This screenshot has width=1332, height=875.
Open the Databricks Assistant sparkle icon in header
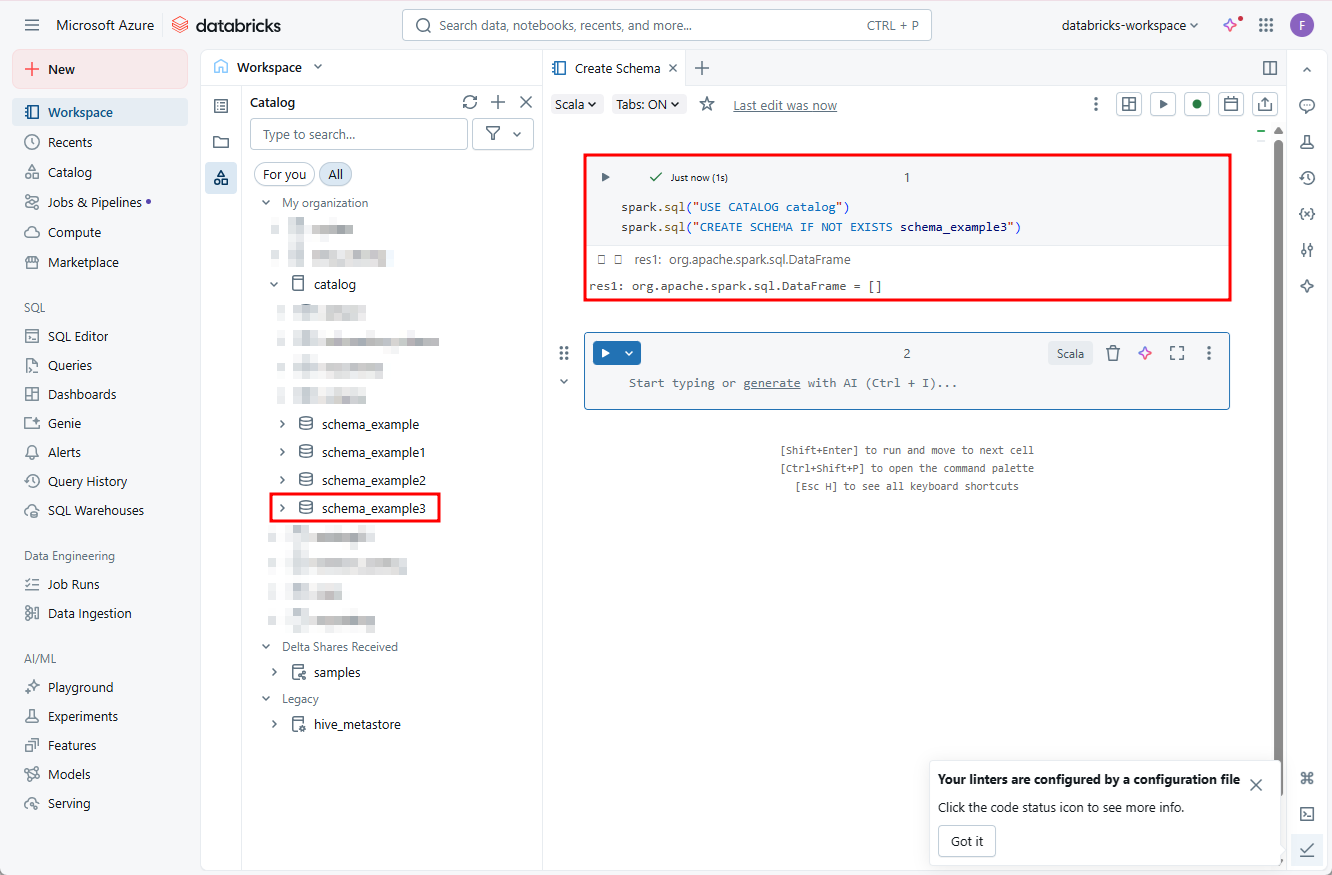(1231, 25)
